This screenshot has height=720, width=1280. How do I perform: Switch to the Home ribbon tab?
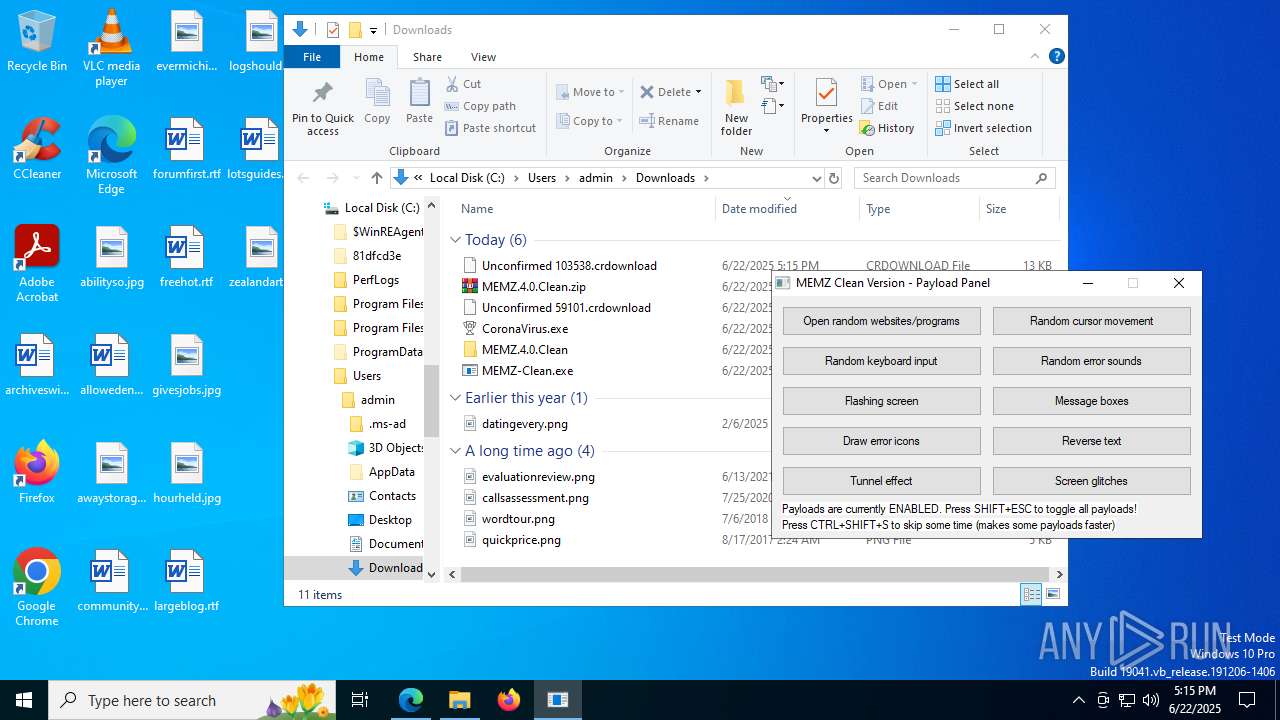coord(369,57)
